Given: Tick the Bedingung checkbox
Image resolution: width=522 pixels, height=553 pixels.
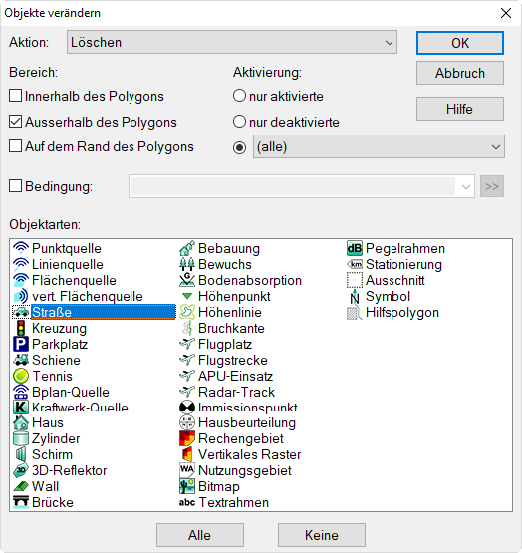Looking at the screenshot, I should (16, 186).
